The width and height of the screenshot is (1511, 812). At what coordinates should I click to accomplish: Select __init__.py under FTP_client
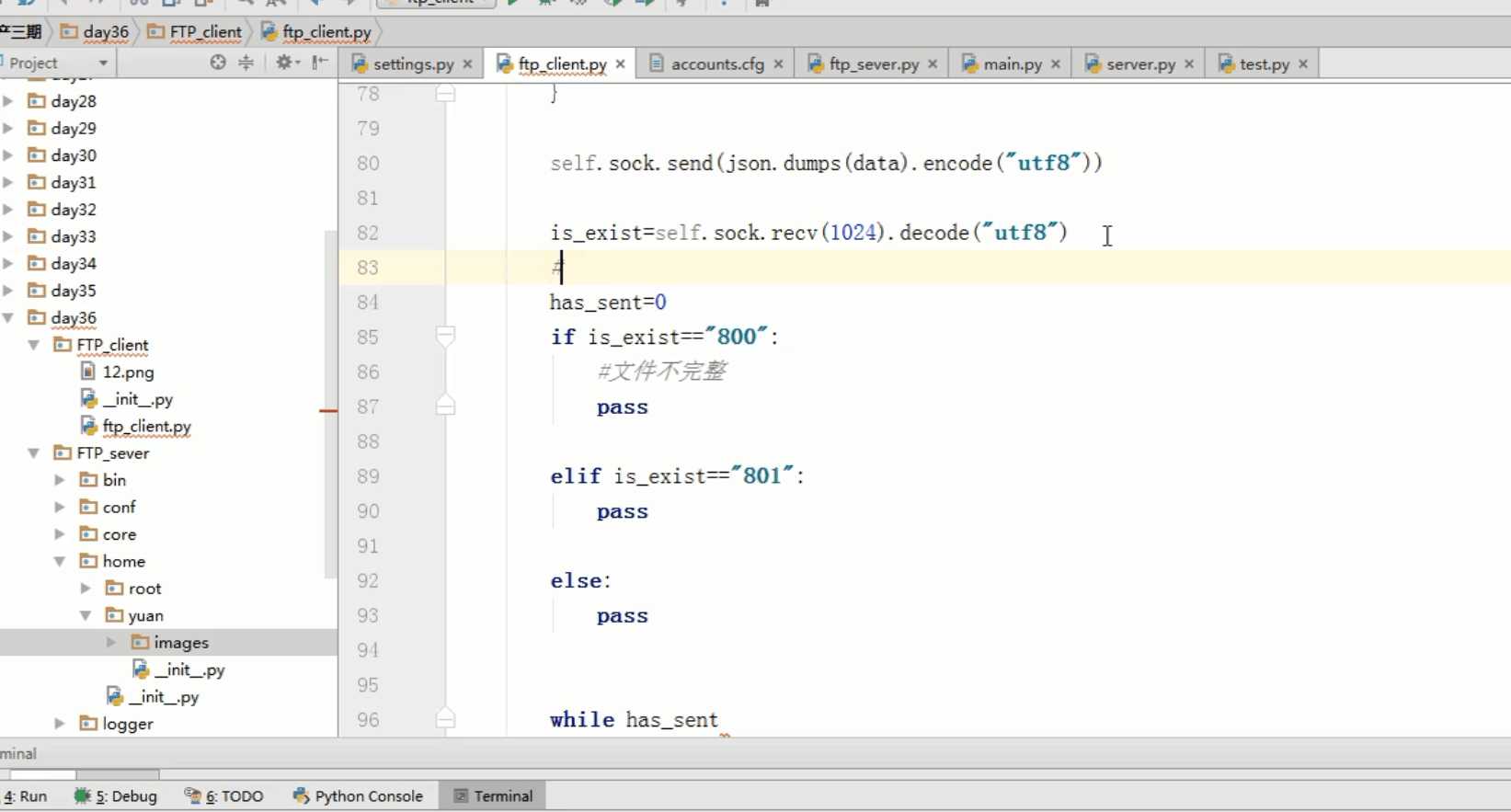click(x=127, y=399)
